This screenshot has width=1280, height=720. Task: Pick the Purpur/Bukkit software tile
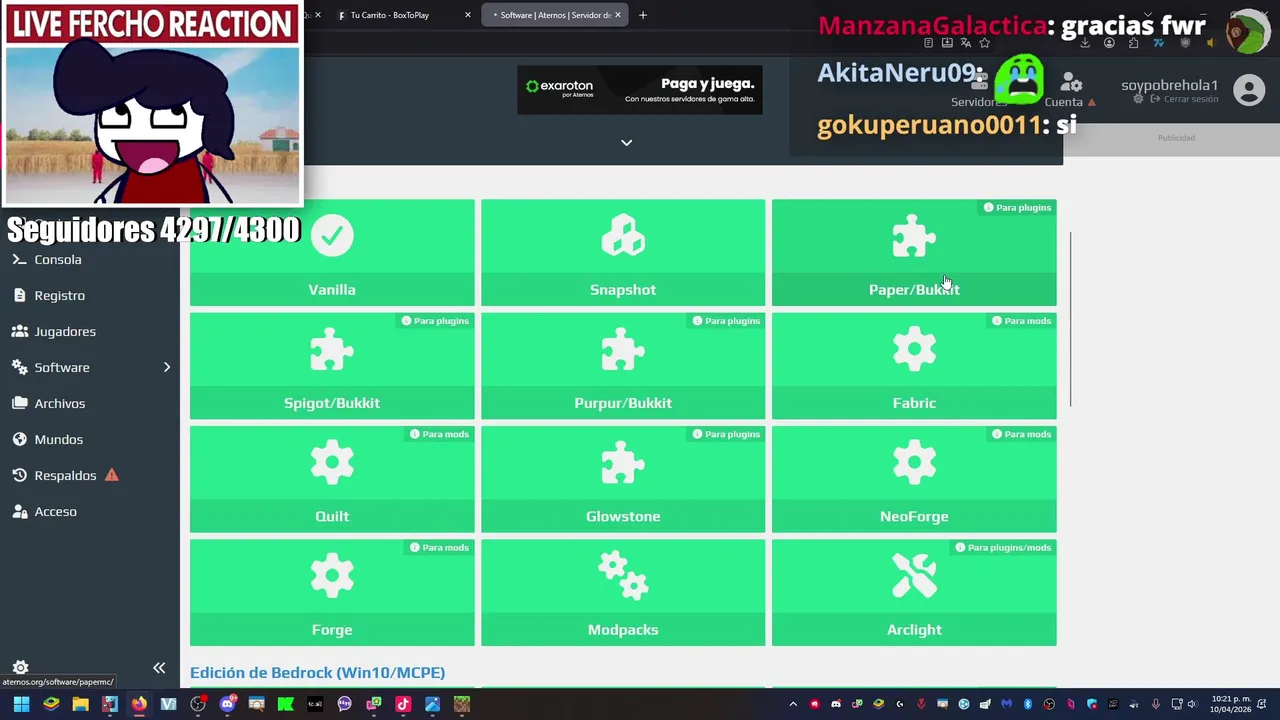click(x=623, y=366)
